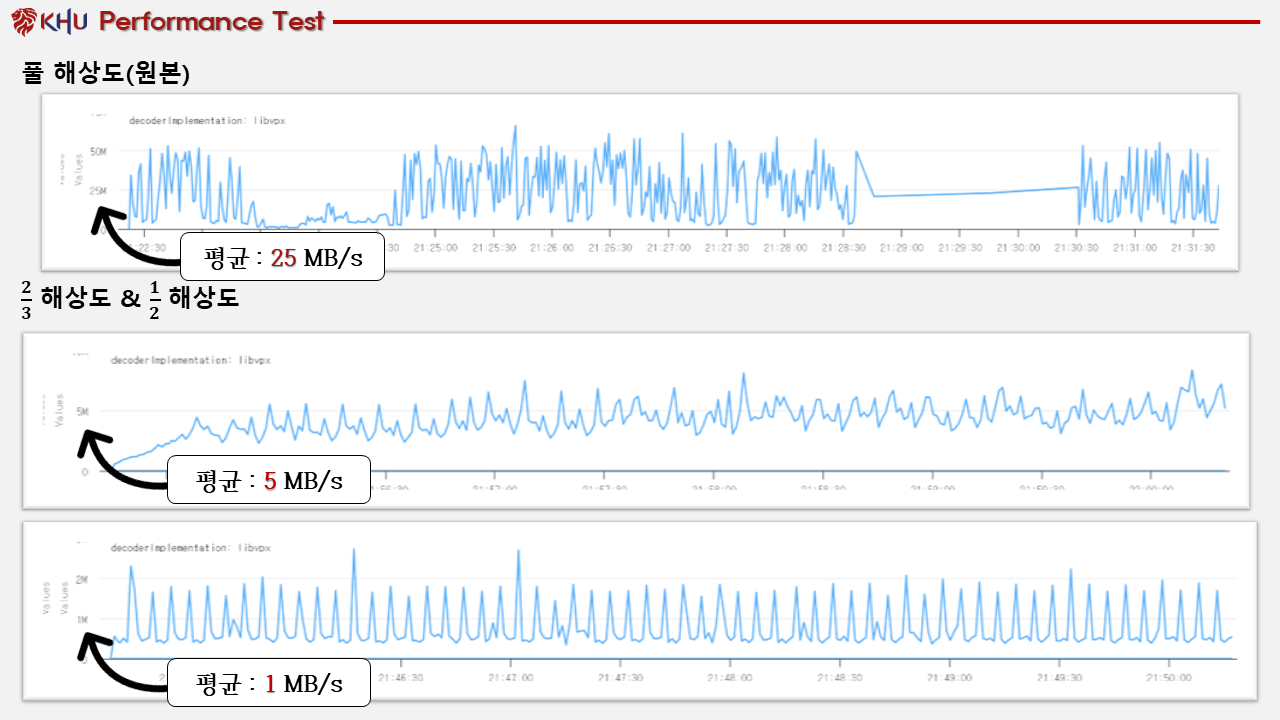Click the 2M y-axis label
Screen dimensions: 1280x720
click(84, 579)
